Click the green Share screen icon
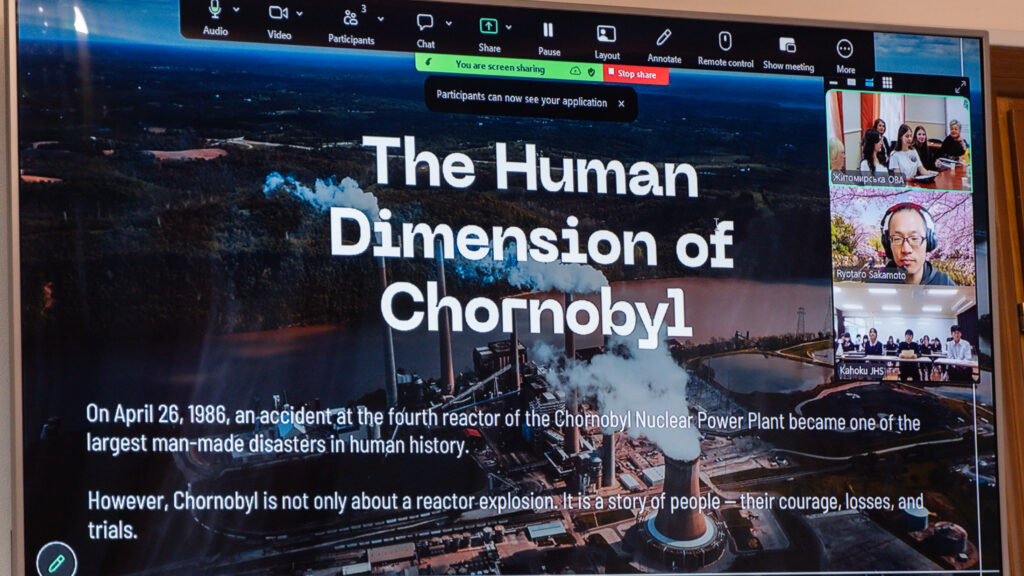This screenshot has width=1024, height=576. (488, 26)
